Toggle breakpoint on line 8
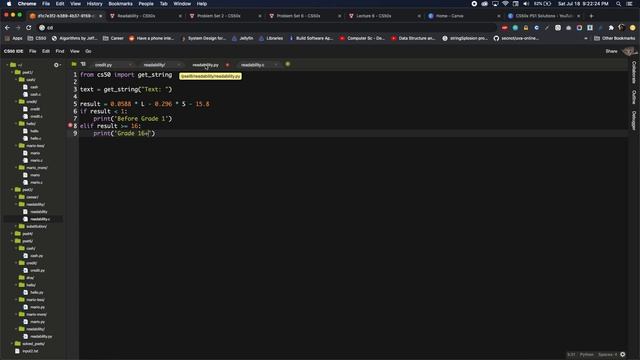Image resolution: width=640 pixels, height=360 pixels. click(70, 126)
